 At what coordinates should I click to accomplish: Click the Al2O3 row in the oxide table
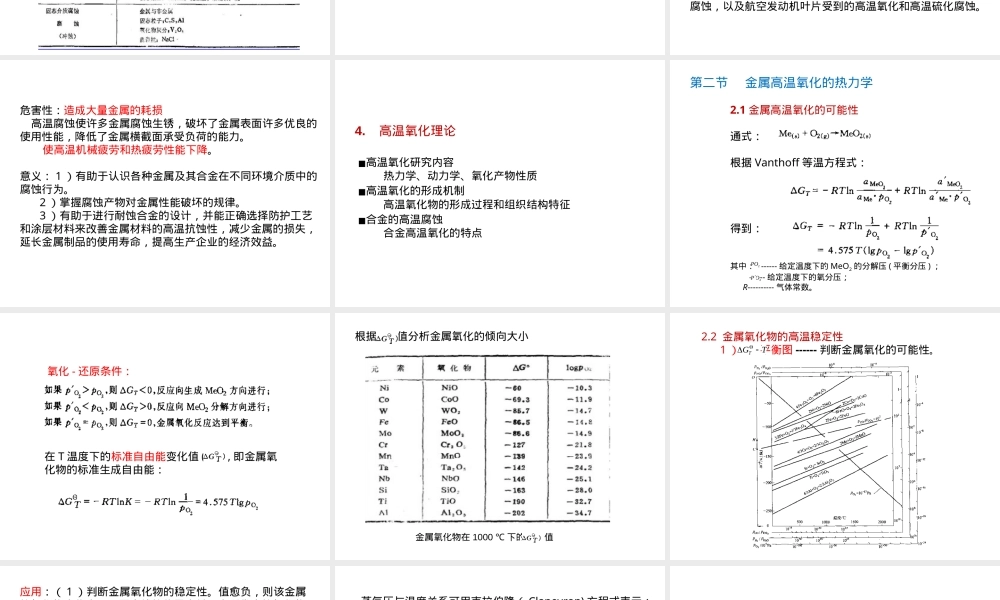tap(488, 513)
